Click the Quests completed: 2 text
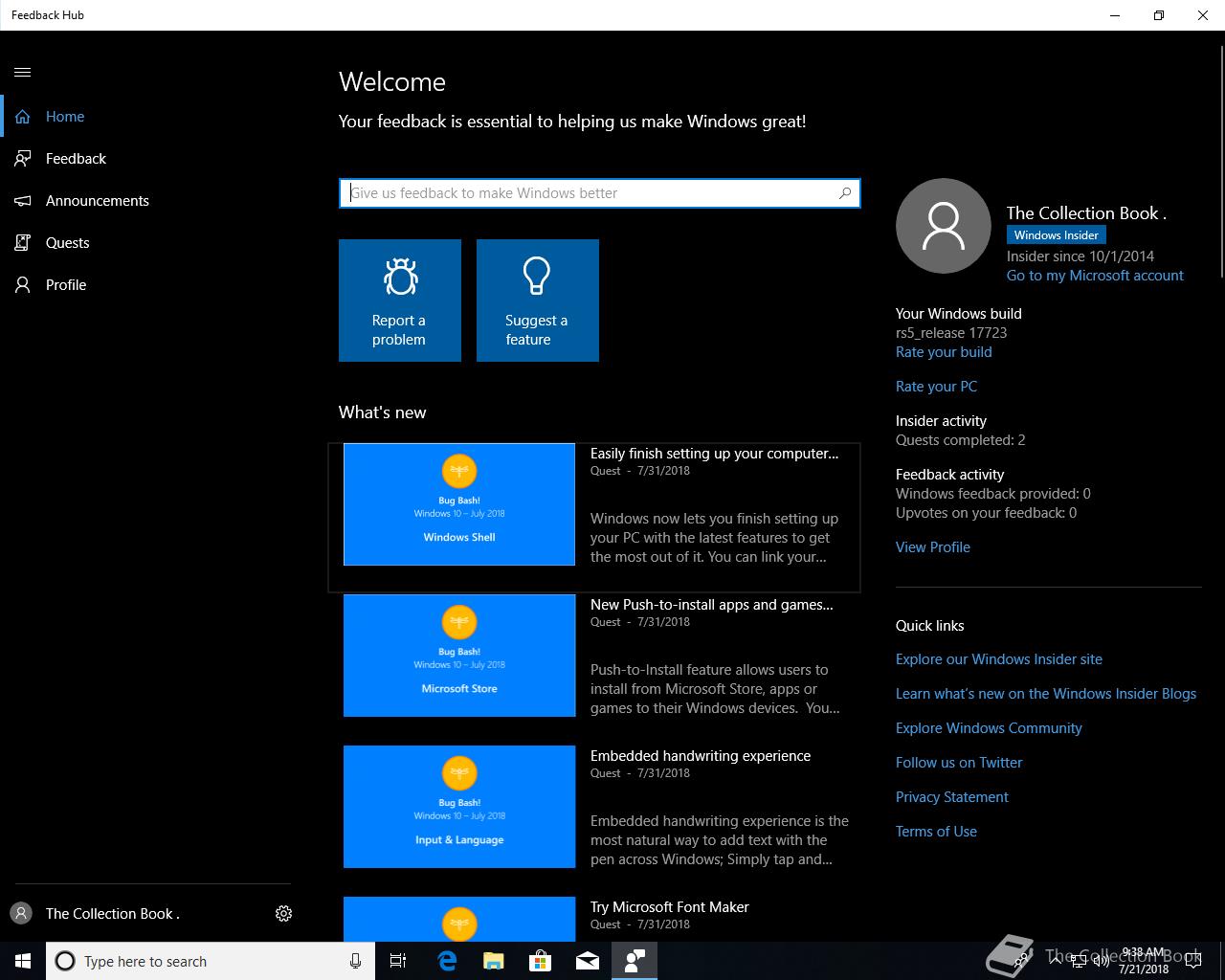 [961, 440]
